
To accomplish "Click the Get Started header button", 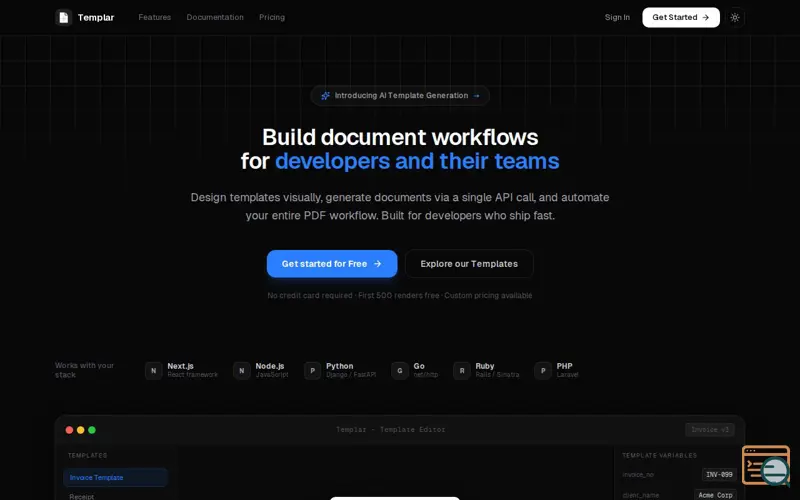I will point(681,17).
